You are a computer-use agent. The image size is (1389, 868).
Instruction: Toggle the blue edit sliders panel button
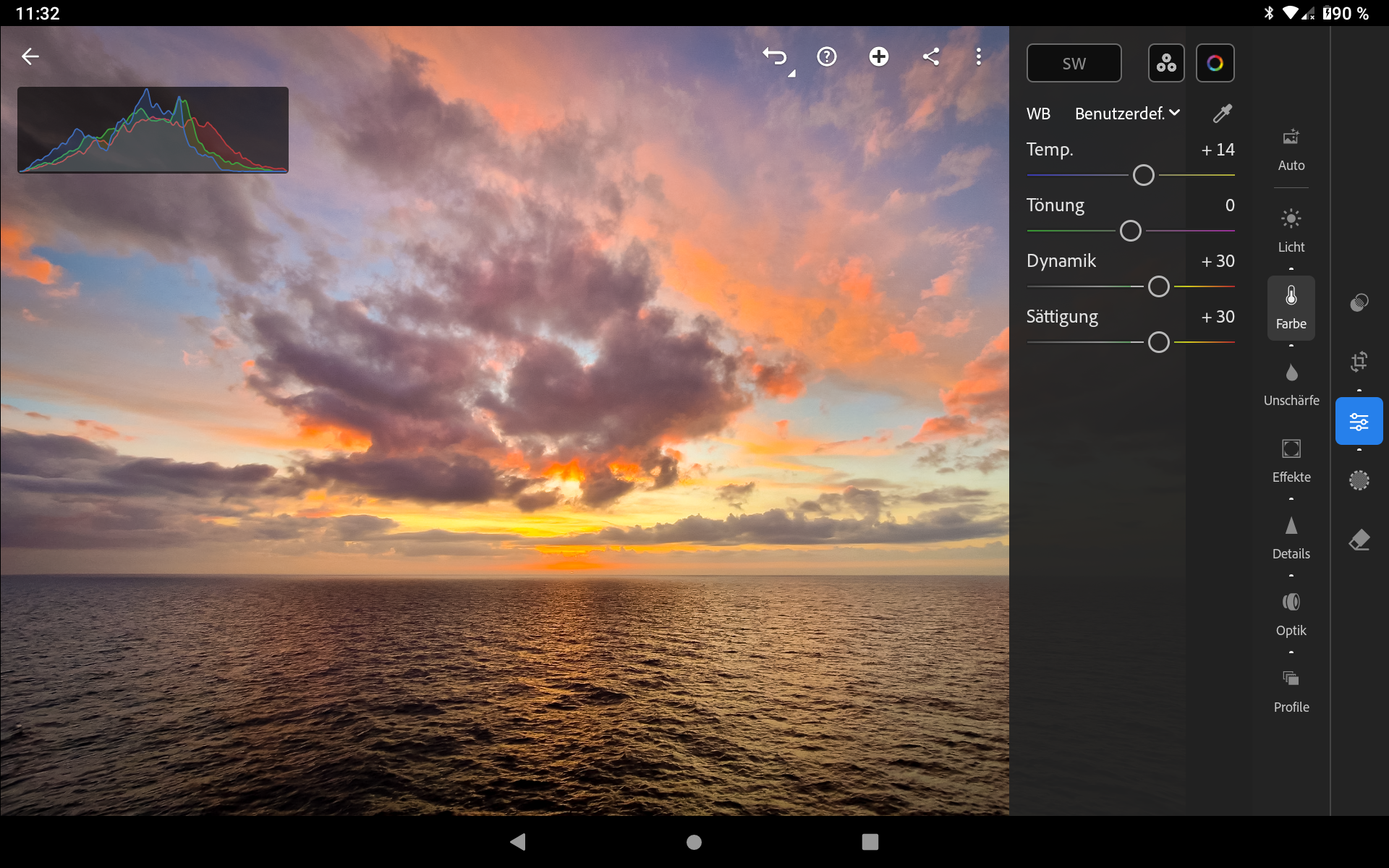pyautogui.click(x=1359, y=421)
